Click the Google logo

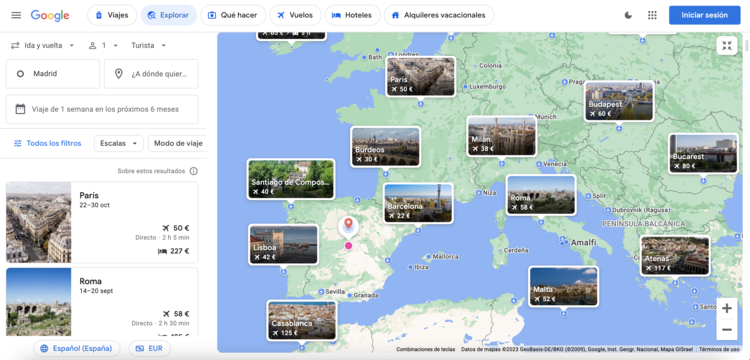point(50,15)
